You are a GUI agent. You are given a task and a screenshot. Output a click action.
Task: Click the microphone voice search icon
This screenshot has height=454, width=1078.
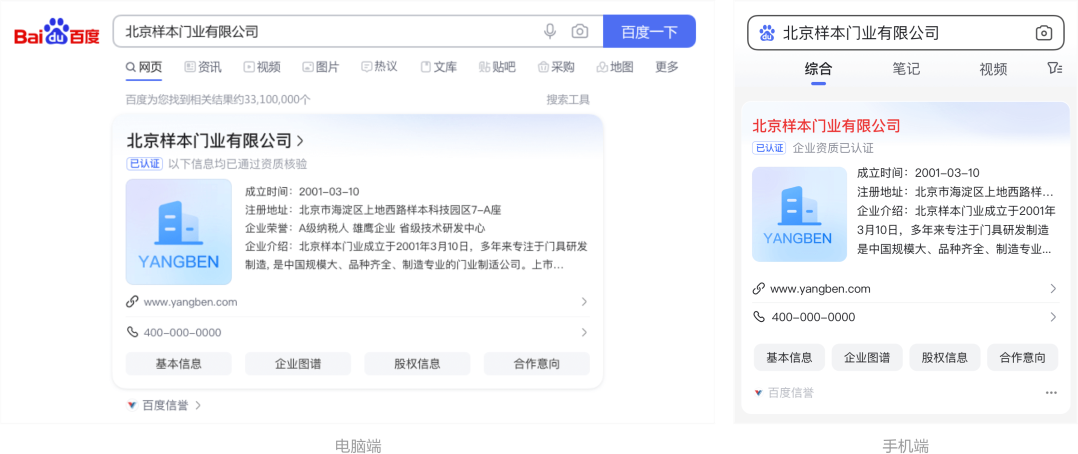(x=550, y=32)
